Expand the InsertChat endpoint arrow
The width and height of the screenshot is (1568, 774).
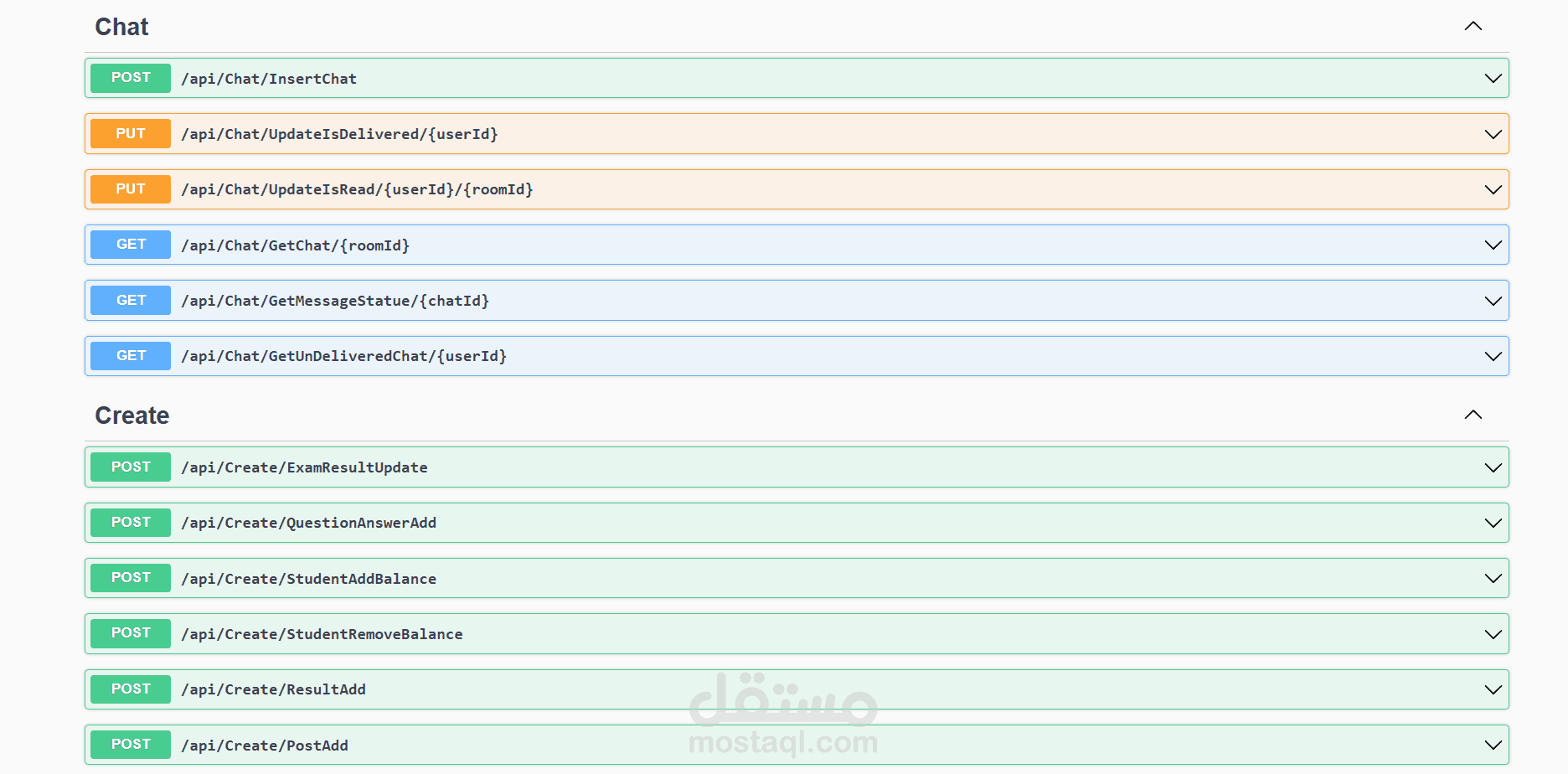click(1493, 78)
